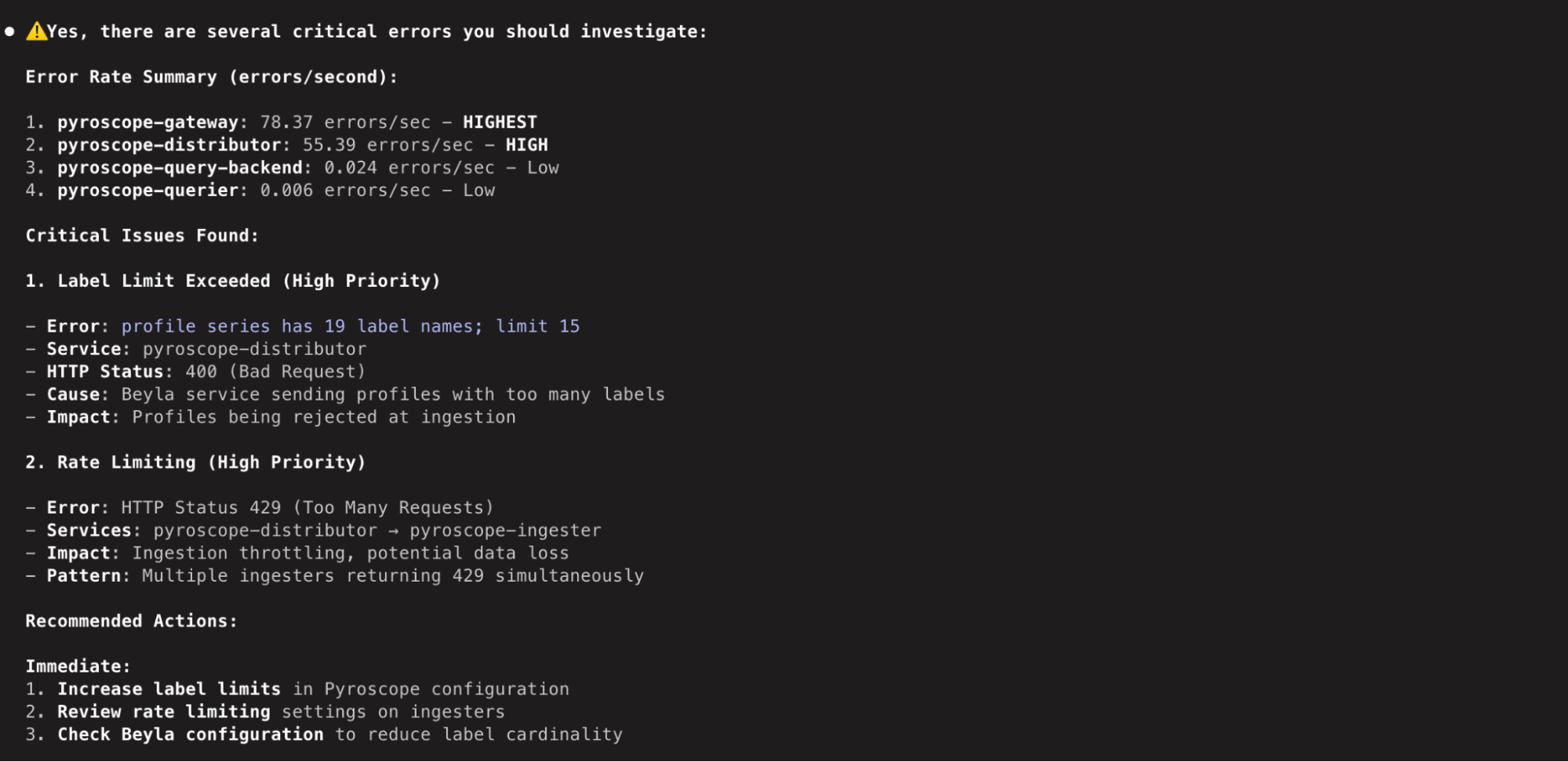
Task: Click the Rate Limiting heading
Action: (x=195, y=463)
